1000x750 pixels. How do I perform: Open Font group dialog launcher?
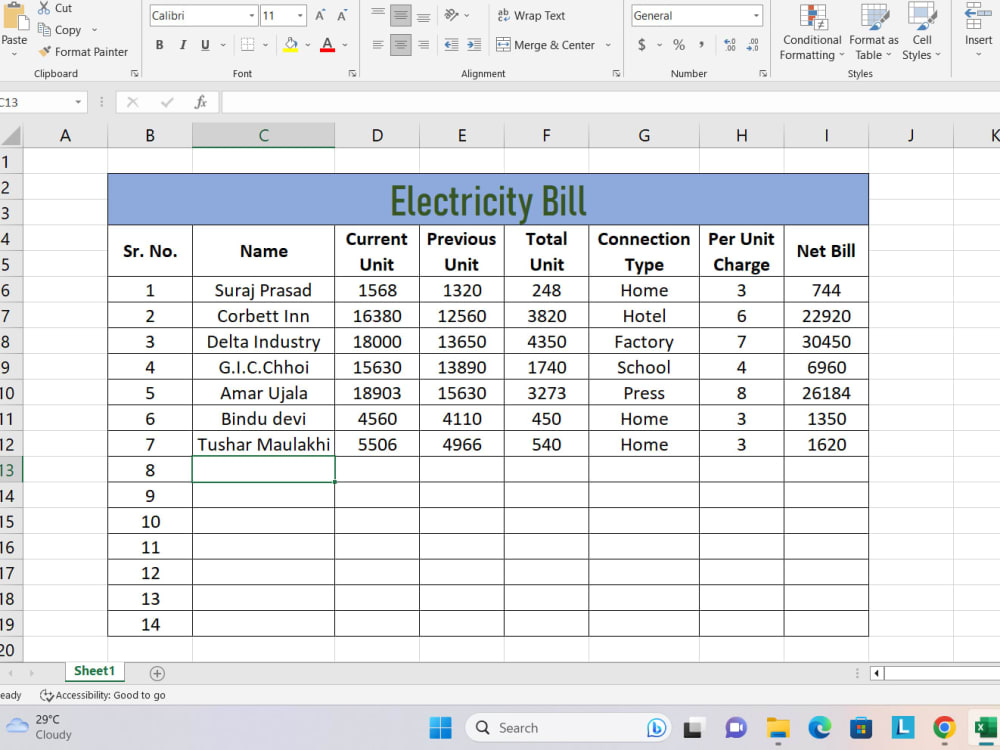click(x=352, y=73)
